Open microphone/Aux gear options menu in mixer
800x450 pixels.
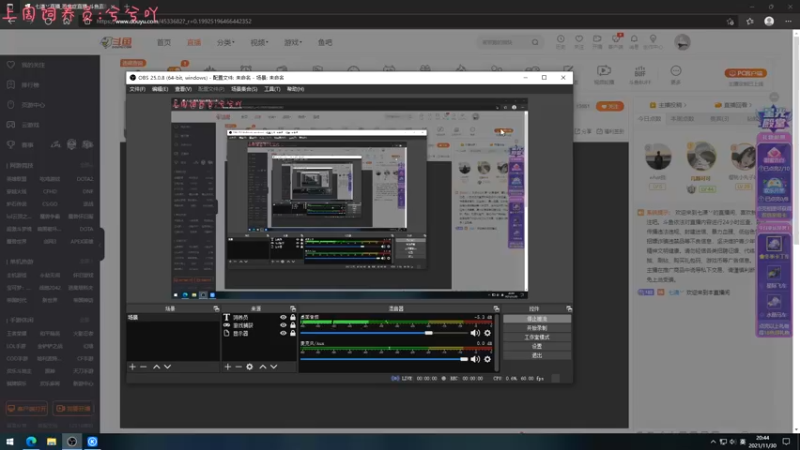pyautogui.click(x=487, y=359)
